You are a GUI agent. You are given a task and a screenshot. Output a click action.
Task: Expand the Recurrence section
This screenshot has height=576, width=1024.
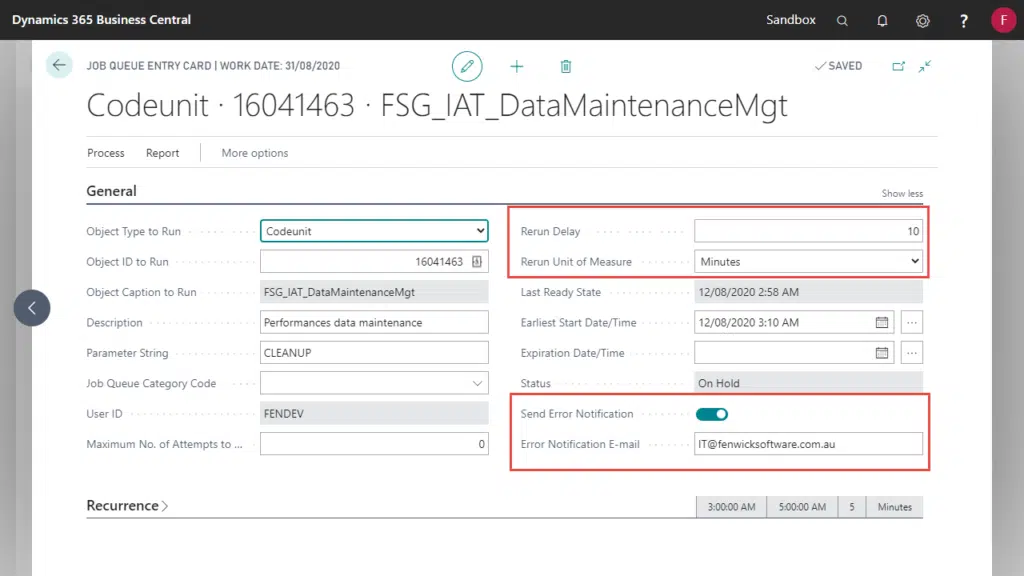pos(127,506)
